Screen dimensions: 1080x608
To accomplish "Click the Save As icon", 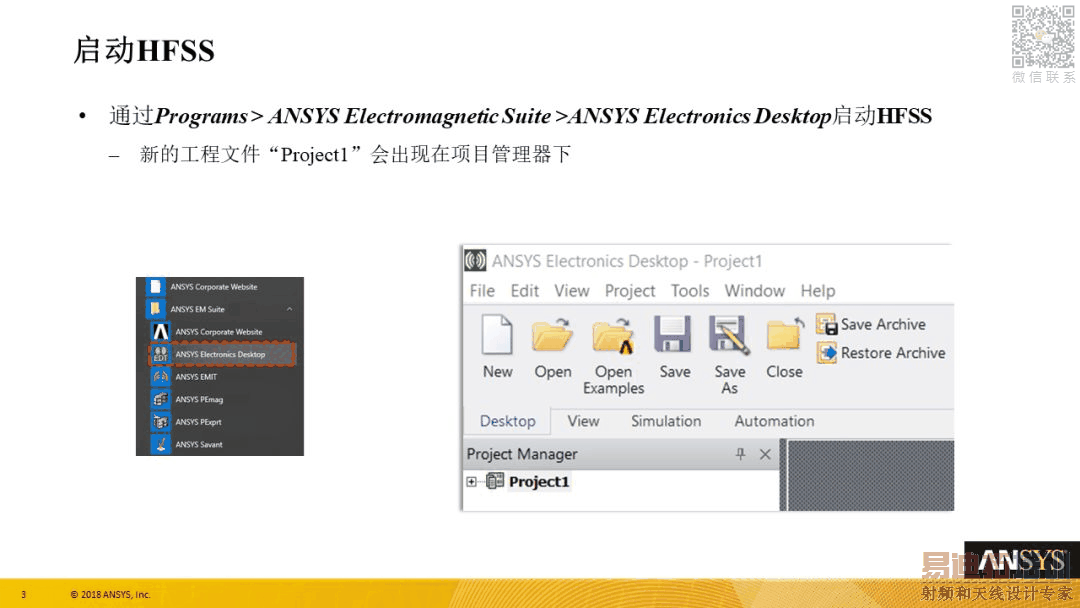I will pos(729,335).
